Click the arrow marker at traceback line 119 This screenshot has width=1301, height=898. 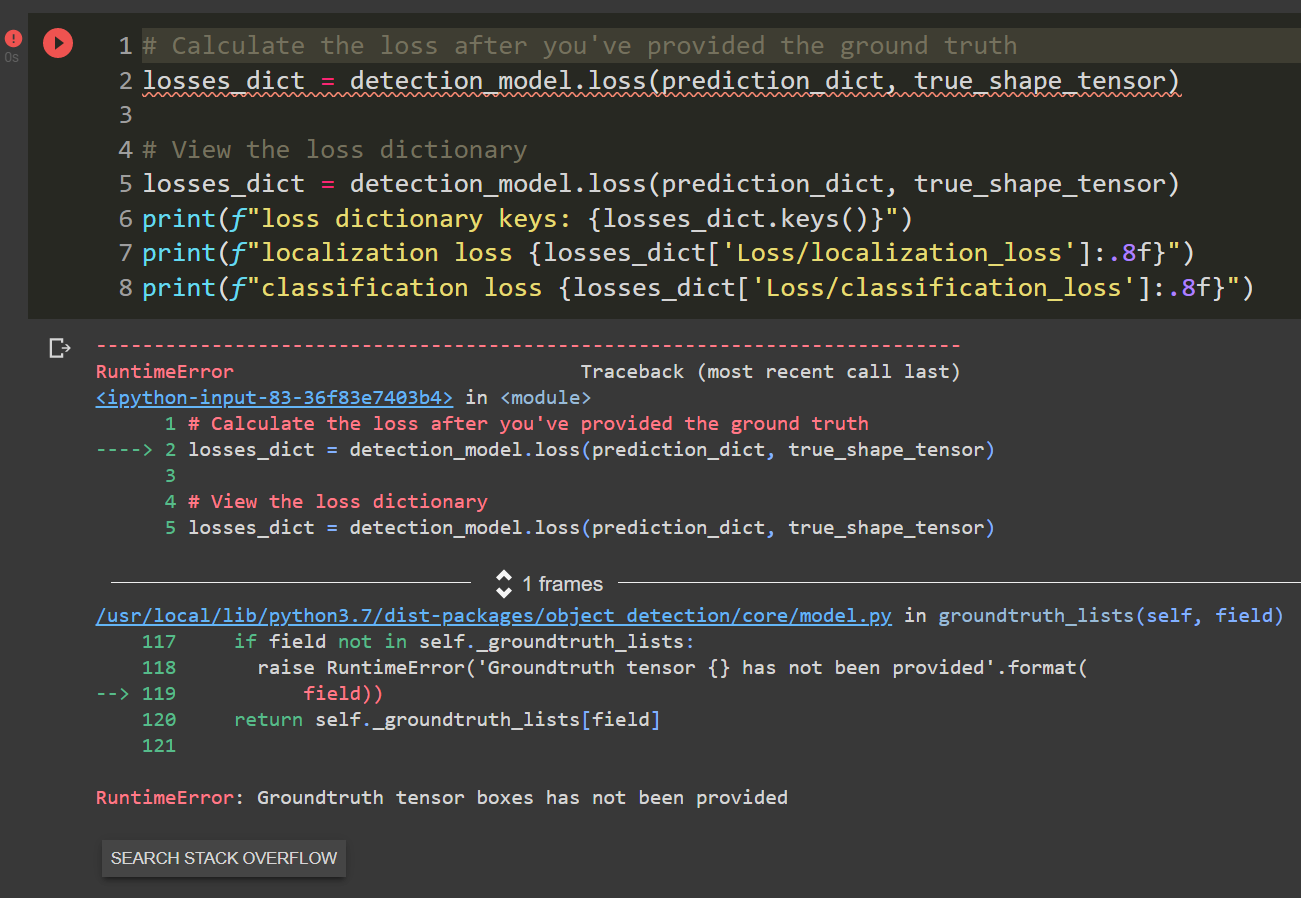(113, 693)
